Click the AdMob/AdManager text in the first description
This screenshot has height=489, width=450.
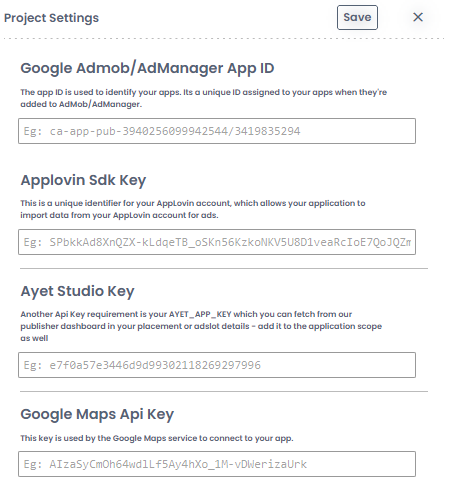click(x=100, y=104)
